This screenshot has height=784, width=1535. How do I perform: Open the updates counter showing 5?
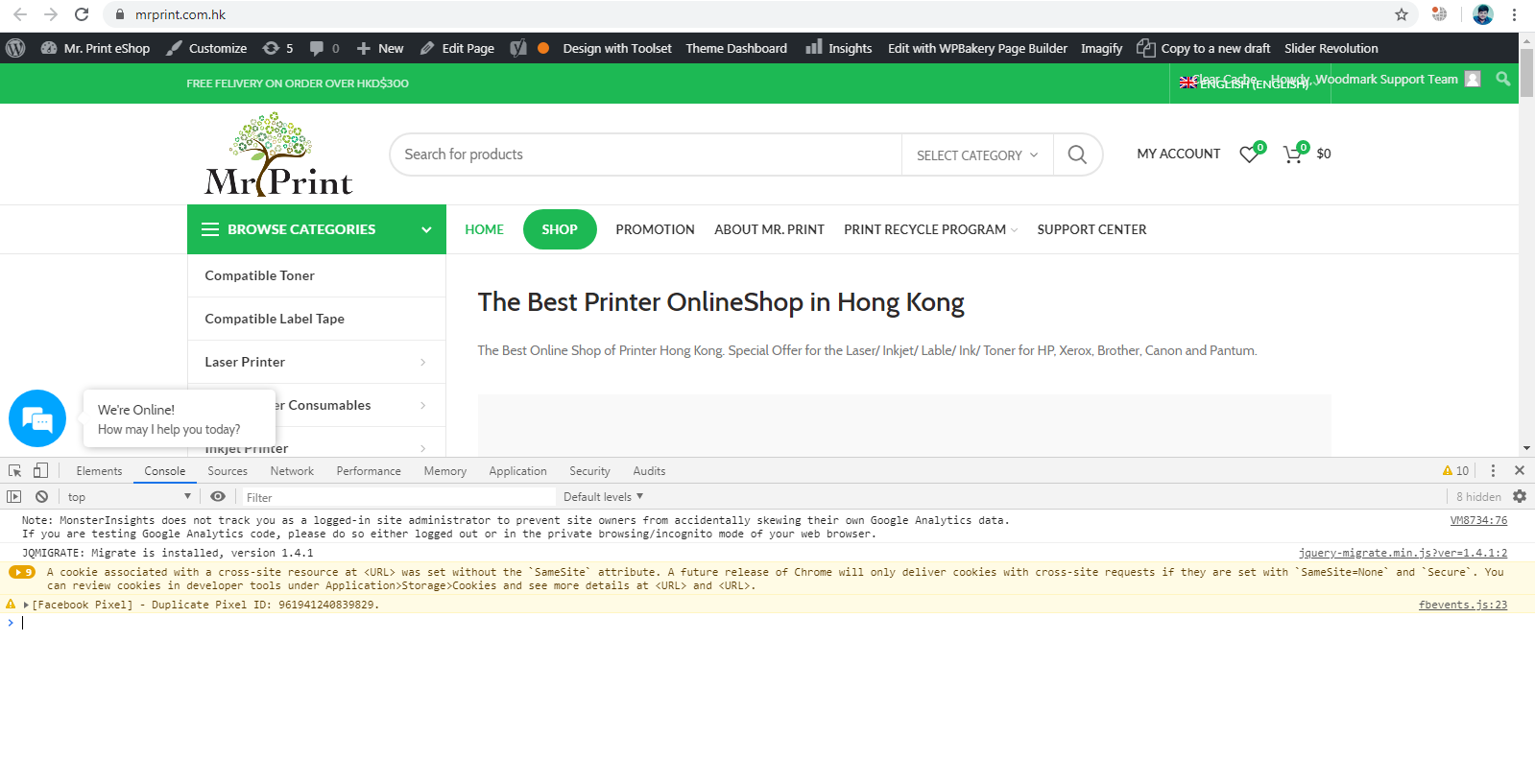(278, 48)
